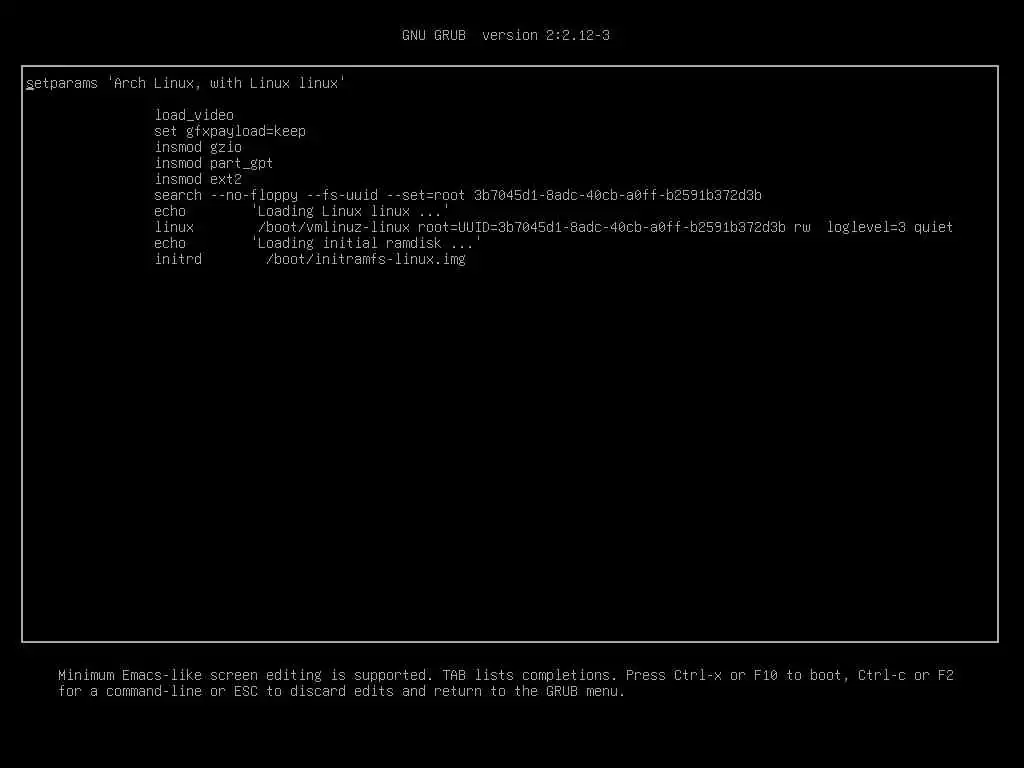
Task: Click the setparams 'Arch Linux, with Linux linux' line
Action: pyautogui.click(x=185, y=84)
